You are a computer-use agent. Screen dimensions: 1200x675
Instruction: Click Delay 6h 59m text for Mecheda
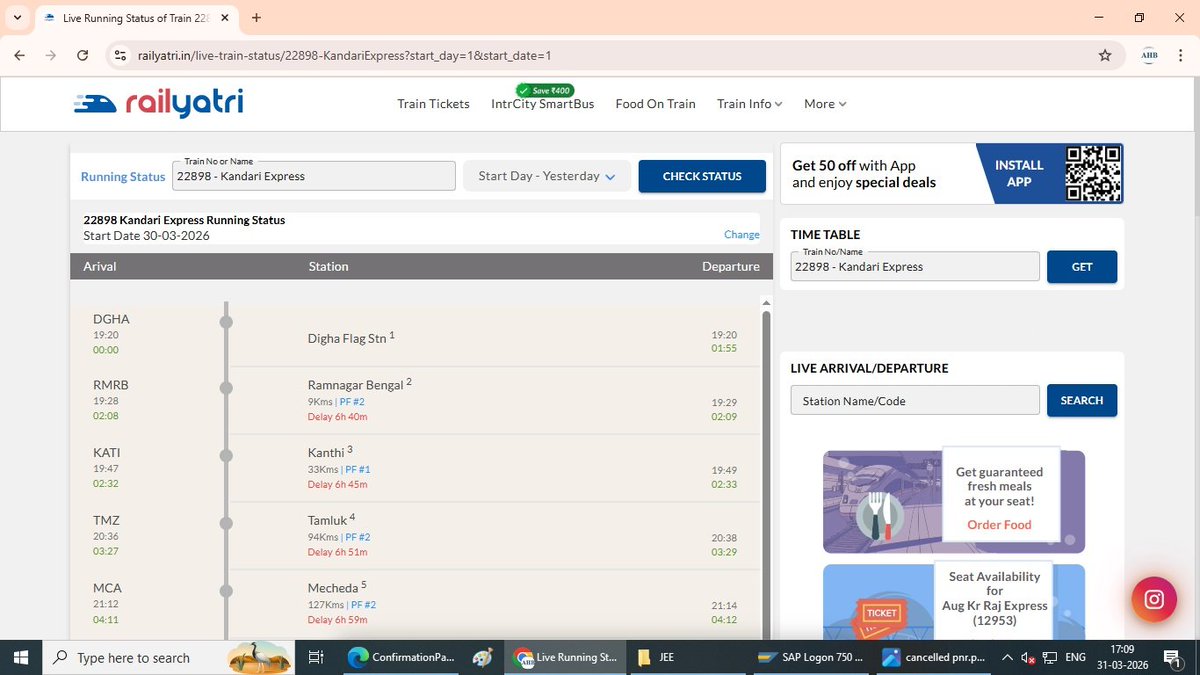[x=337, y=620]
